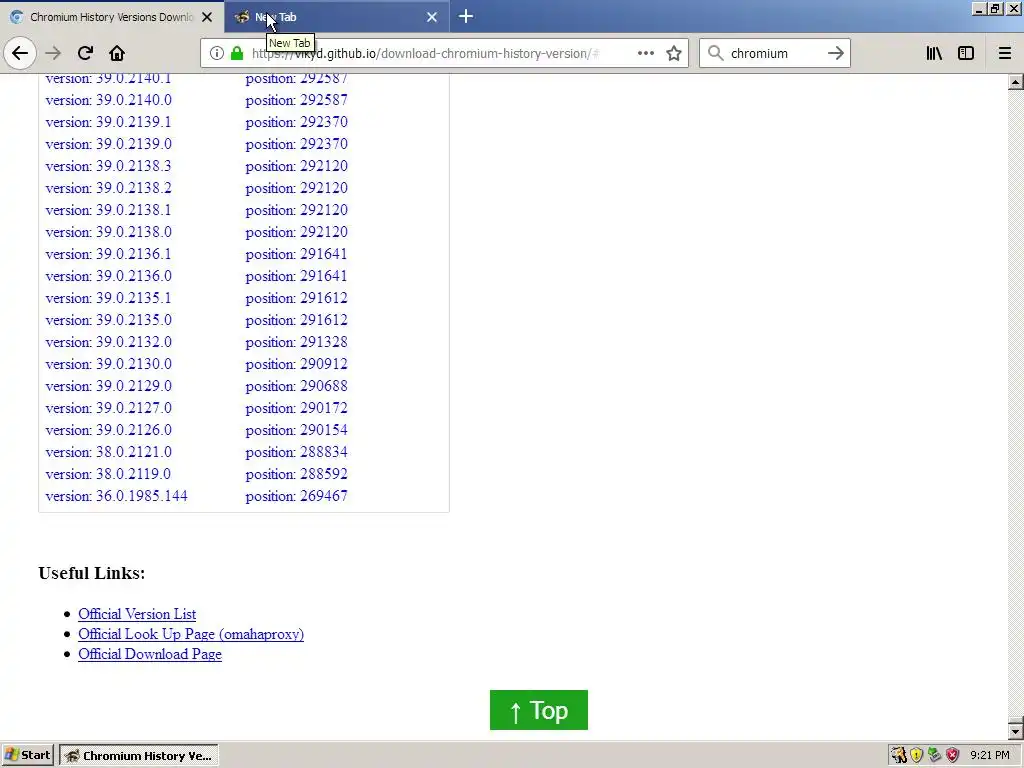This screenshot has width=1024, height=768.
Task: Select version 39.0.2126.0 link
Action: [108, 430]
